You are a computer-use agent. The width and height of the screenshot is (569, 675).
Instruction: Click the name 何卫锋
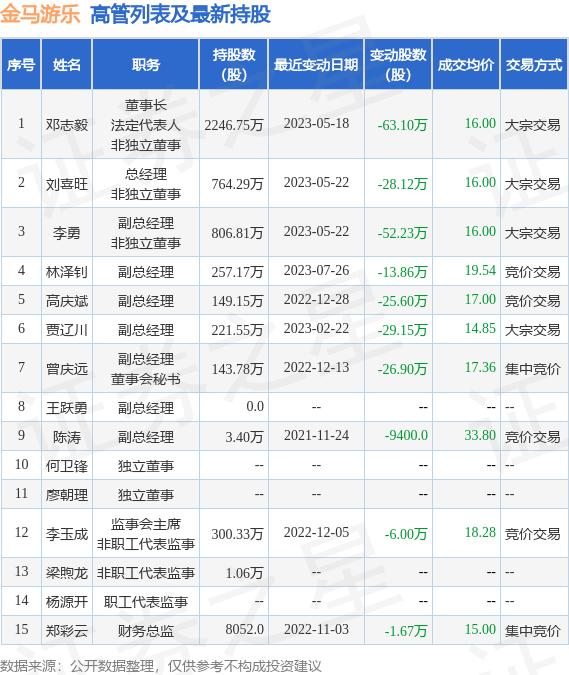67,465
